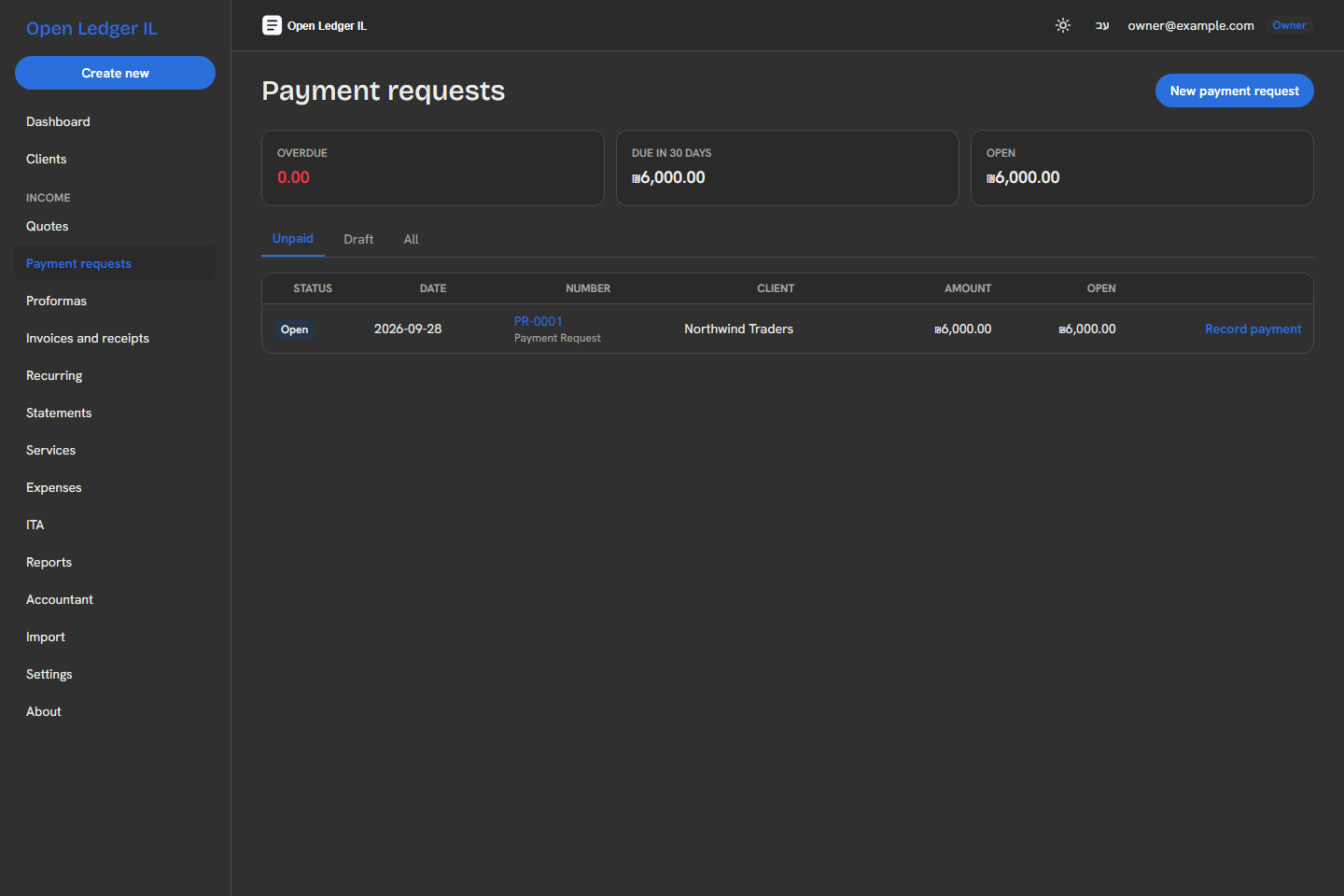Open Dashboard in the sidebar

(x=115, y=121)
